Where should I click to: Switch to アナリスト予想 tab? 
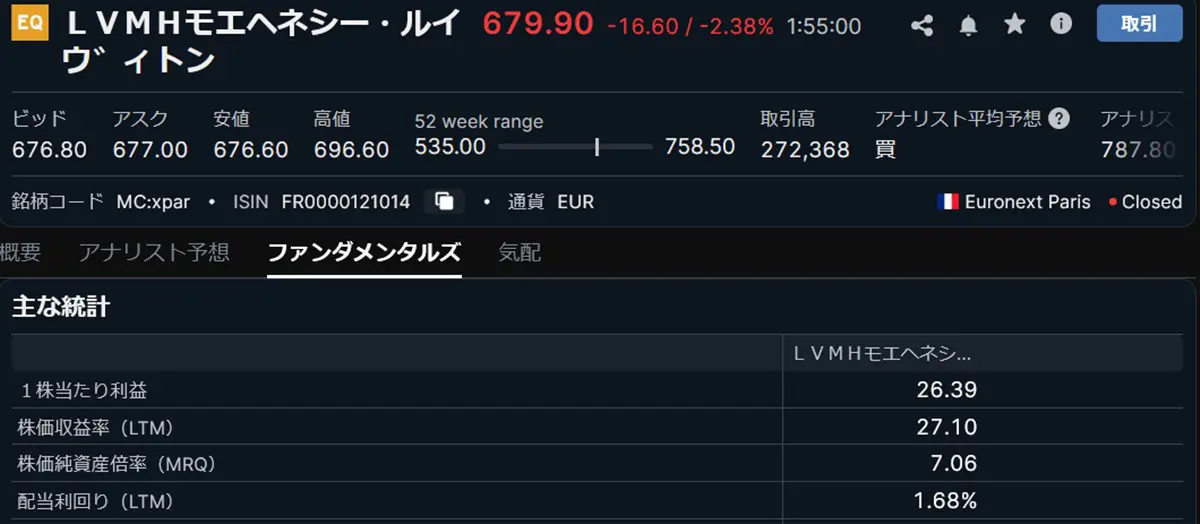pos(154,252)
